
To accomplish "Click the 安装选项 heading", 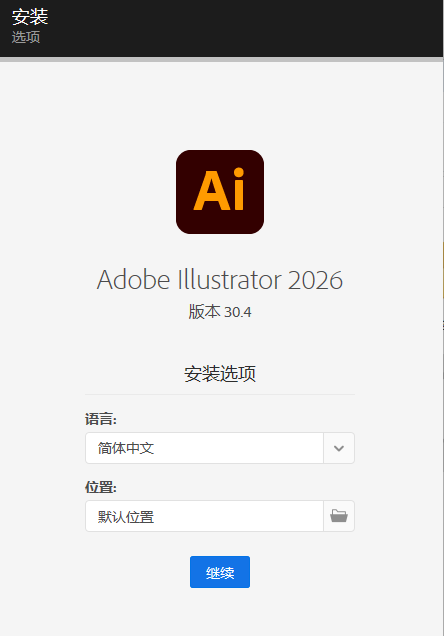I will point(220,374).
